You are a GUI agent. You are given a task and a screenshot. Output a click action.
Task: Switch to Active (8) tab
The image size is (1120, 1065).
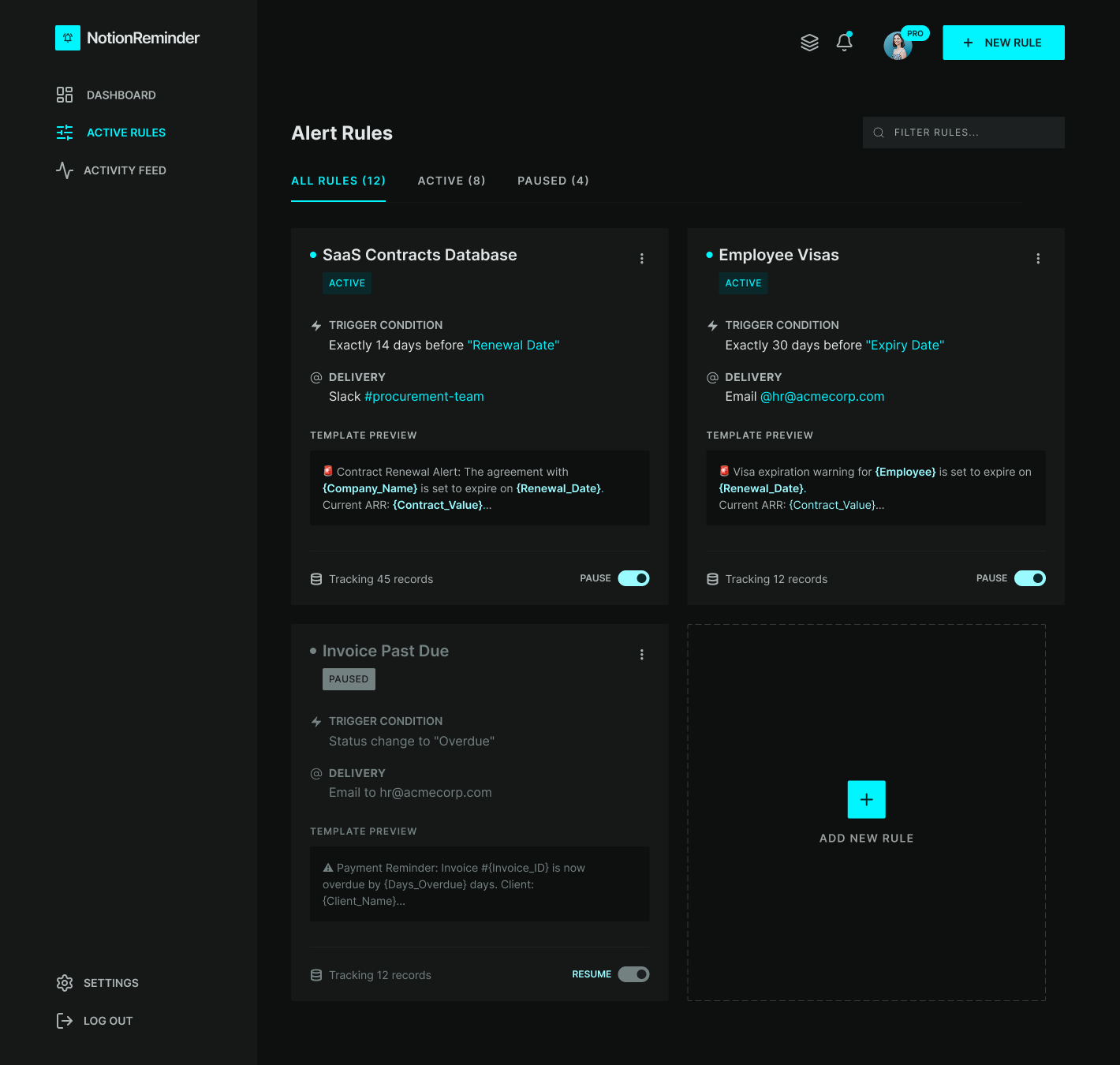click(x=451, y=181)
